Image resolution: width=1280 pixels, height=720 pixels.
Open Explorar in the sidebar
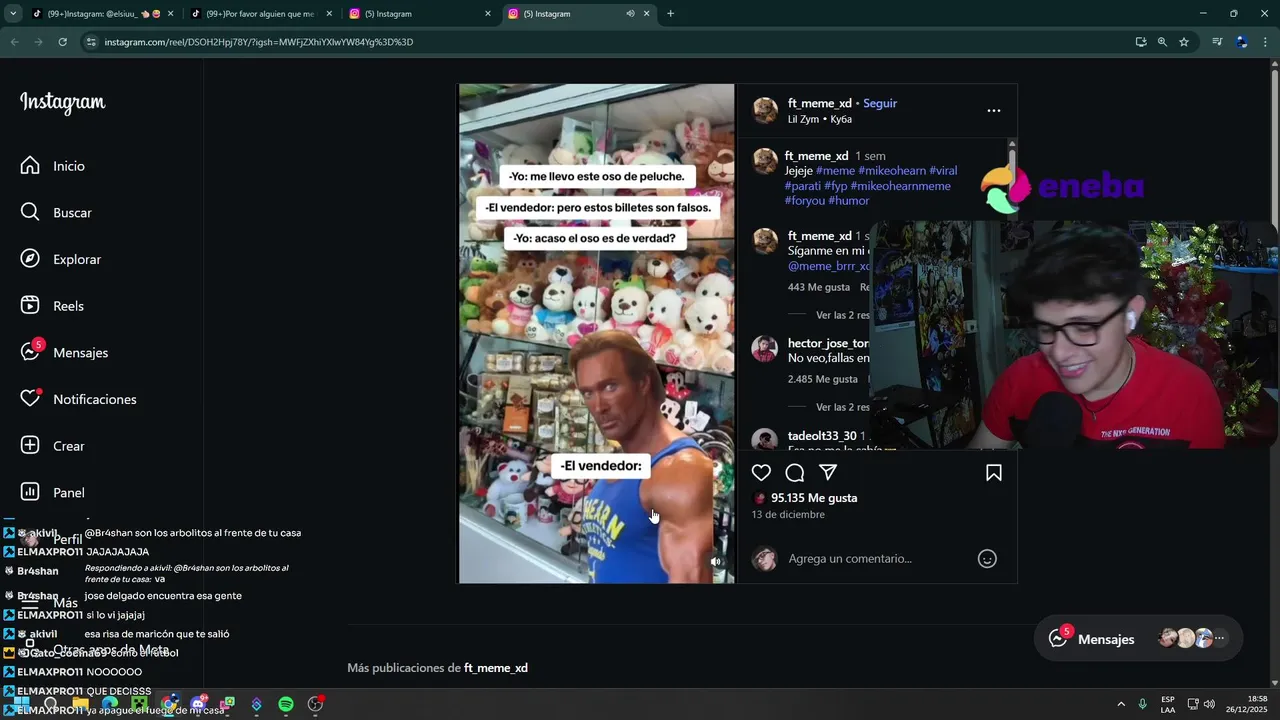[x=62, y=259]
